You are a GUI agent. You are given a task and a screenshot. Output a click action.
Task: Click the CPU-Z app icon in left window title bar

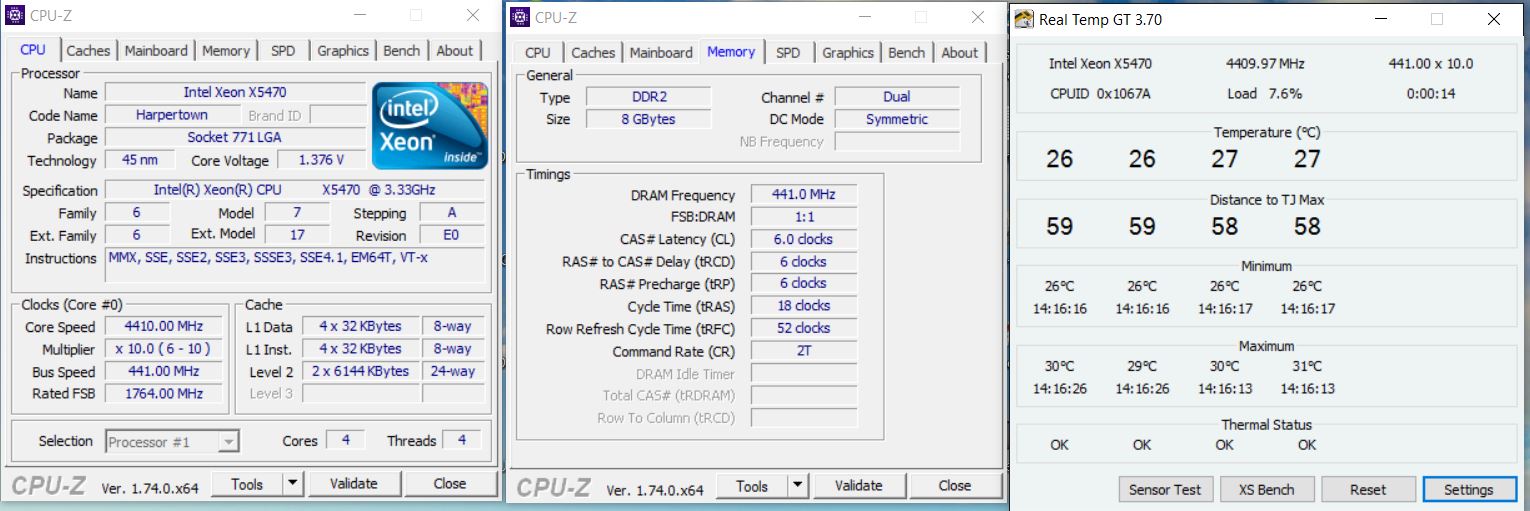click(15, 15)
